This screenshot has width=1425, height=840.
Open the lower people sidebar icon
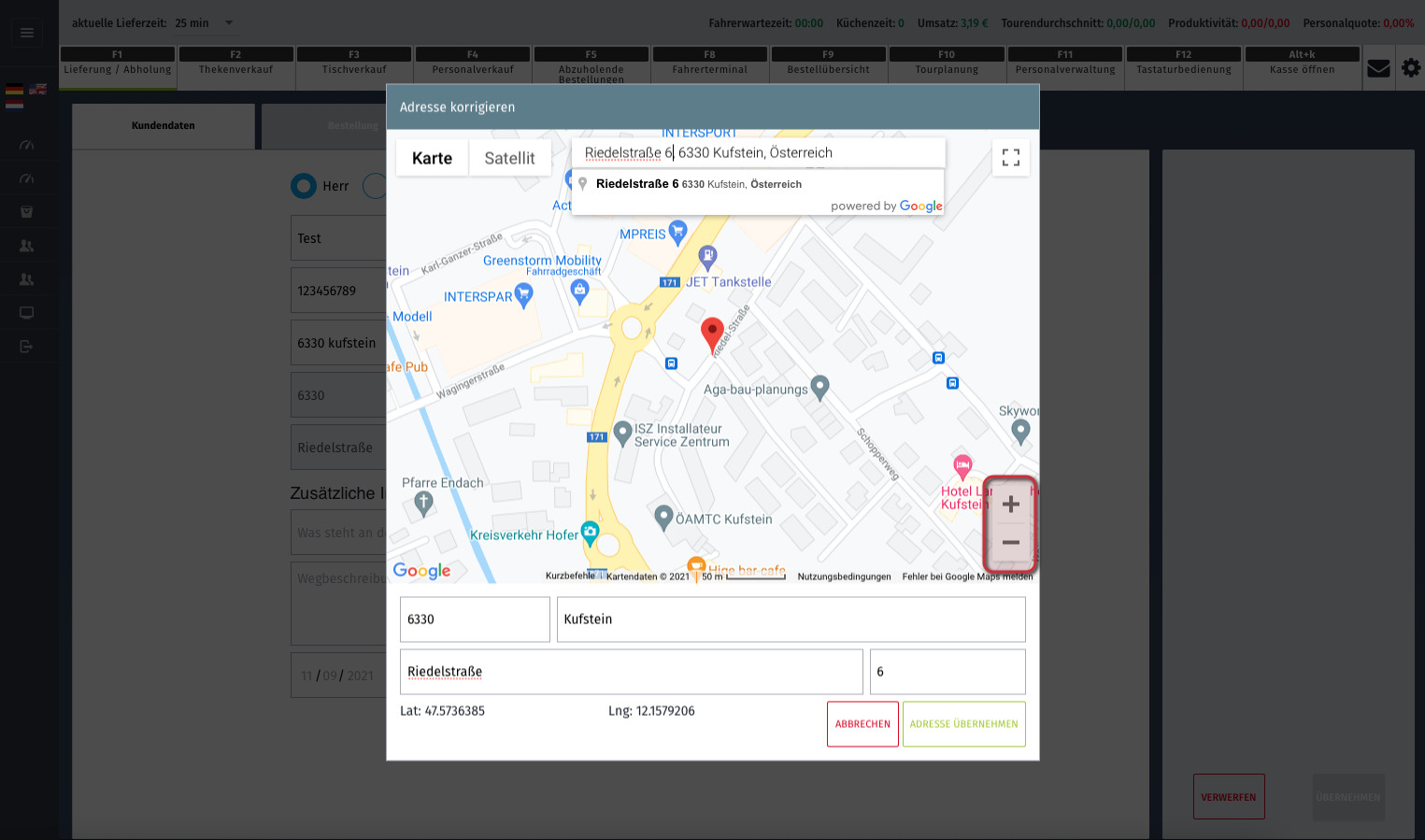tap(26, 279)
